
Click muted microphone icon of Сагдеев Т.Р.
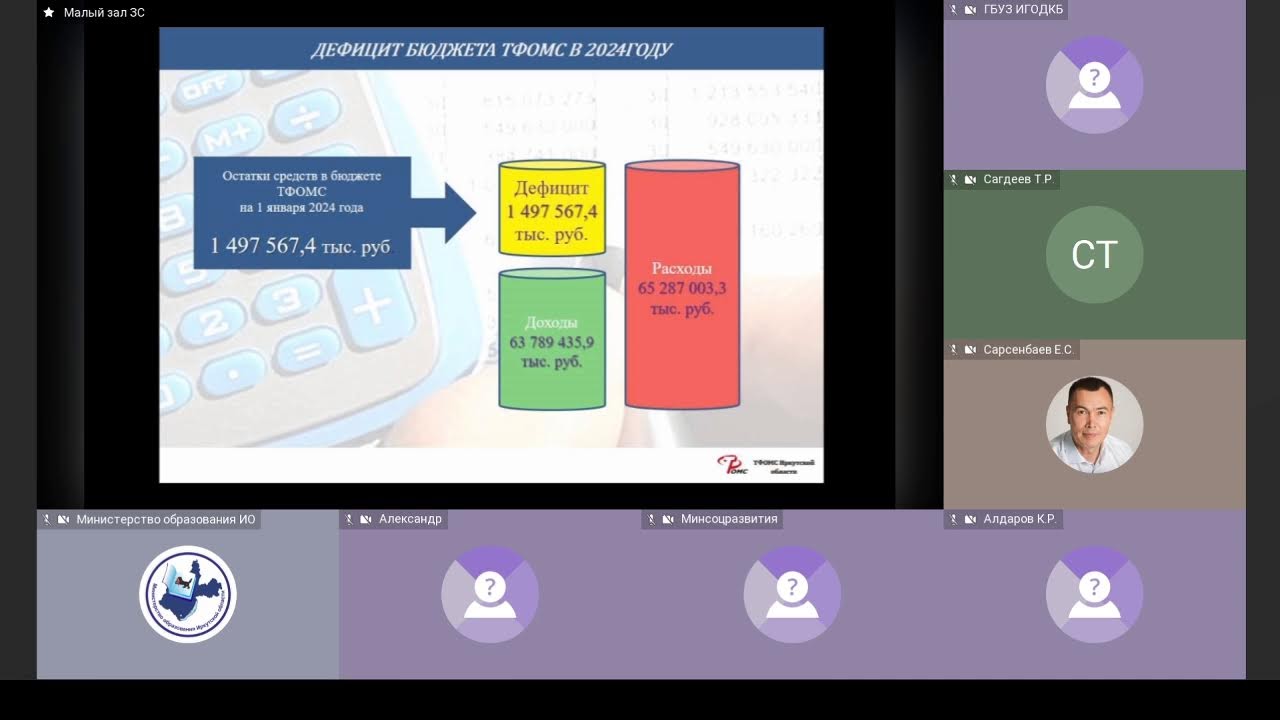click(954, 180)
